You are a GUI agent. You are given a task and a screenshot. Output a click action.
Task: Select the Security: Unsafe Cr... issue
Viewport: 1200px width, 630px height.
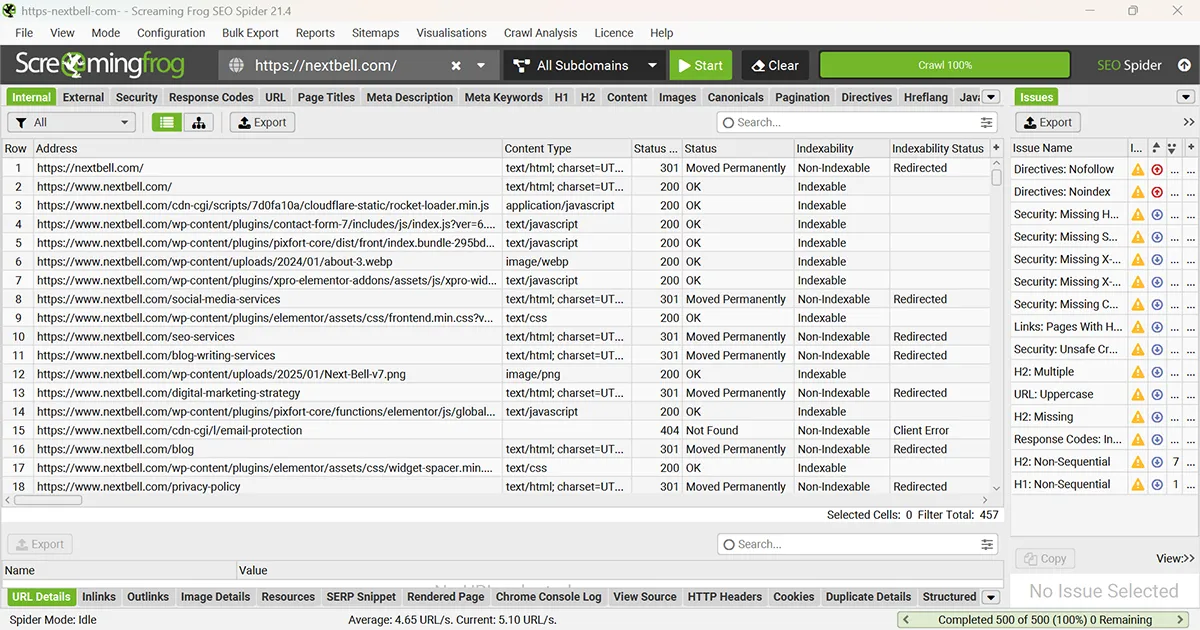coord(1067,349)
